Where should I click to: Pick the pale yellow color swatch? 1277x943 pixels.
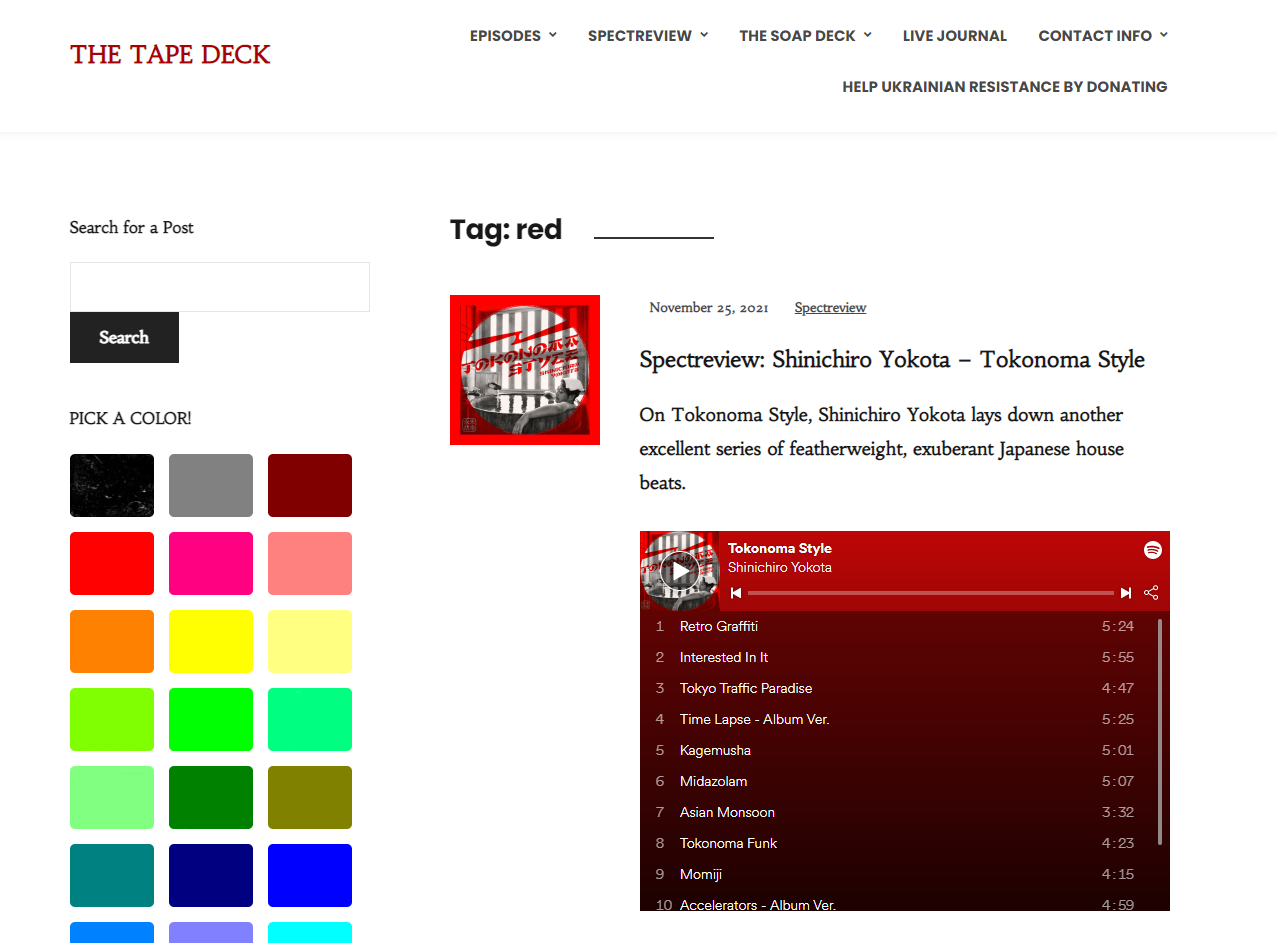pos(310,642)
